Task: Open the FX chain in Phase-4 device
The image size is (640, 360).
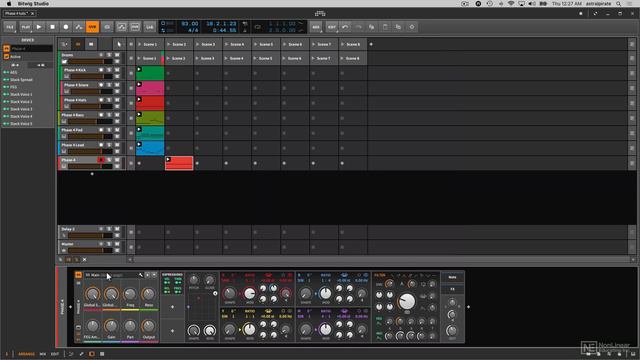Action: (x=452, y=289)
